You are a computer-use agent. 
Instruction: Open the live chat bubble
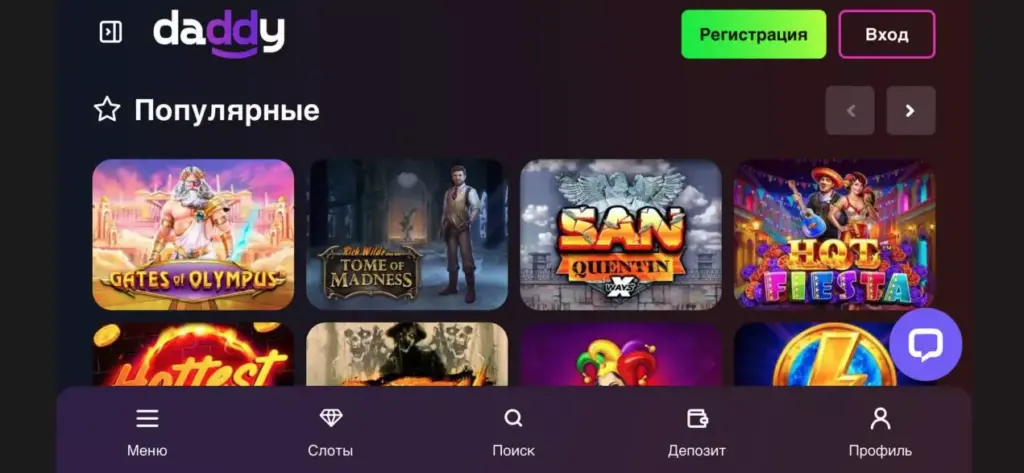(x=925, y=344)
